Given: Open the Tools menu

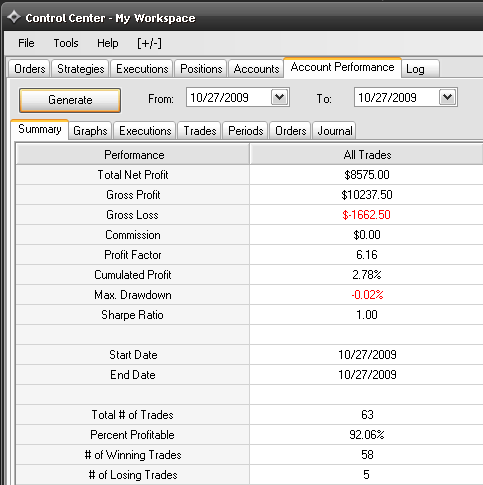Looking at the screenshot, I should (x=66, y=43).
